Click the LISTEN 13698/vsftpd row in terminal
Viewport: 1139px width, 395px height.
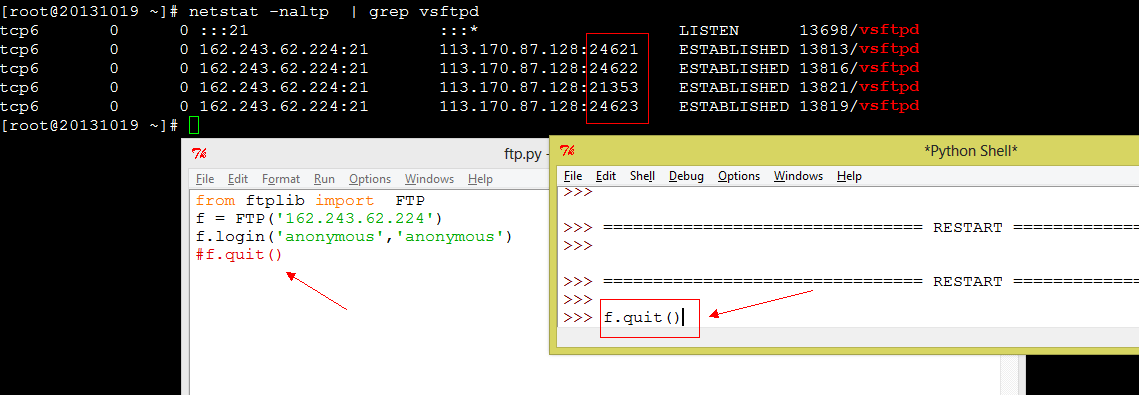[460, 30]
